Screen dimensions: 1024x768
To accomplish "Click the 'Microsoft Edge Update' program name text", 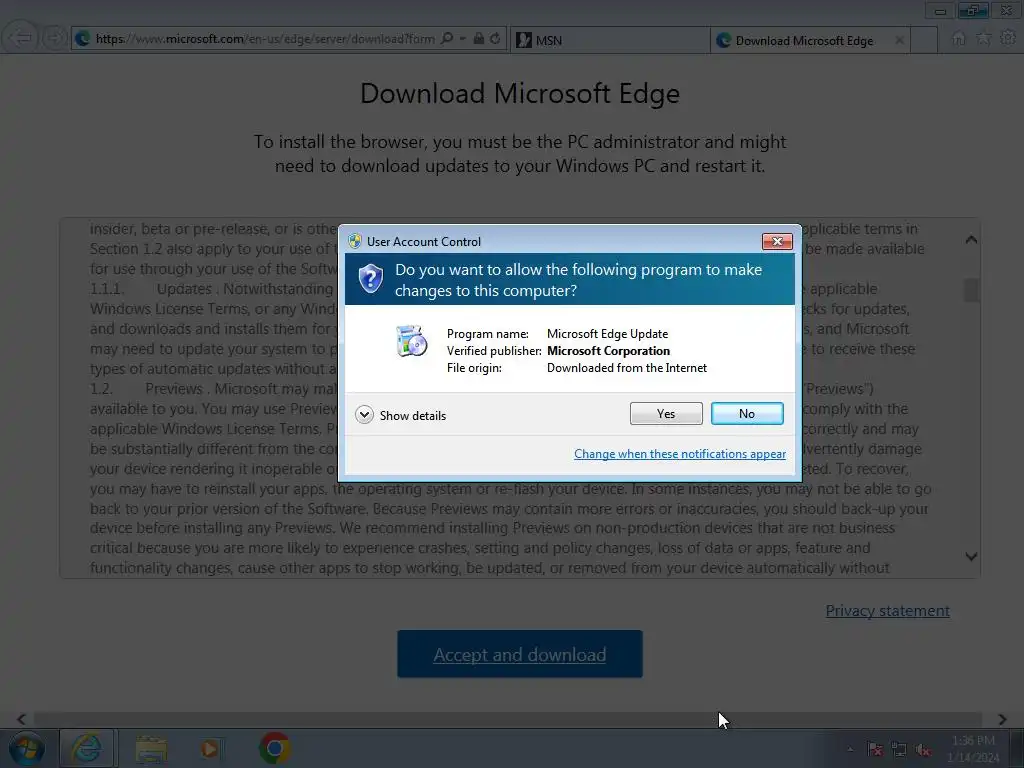I will 607,334.
